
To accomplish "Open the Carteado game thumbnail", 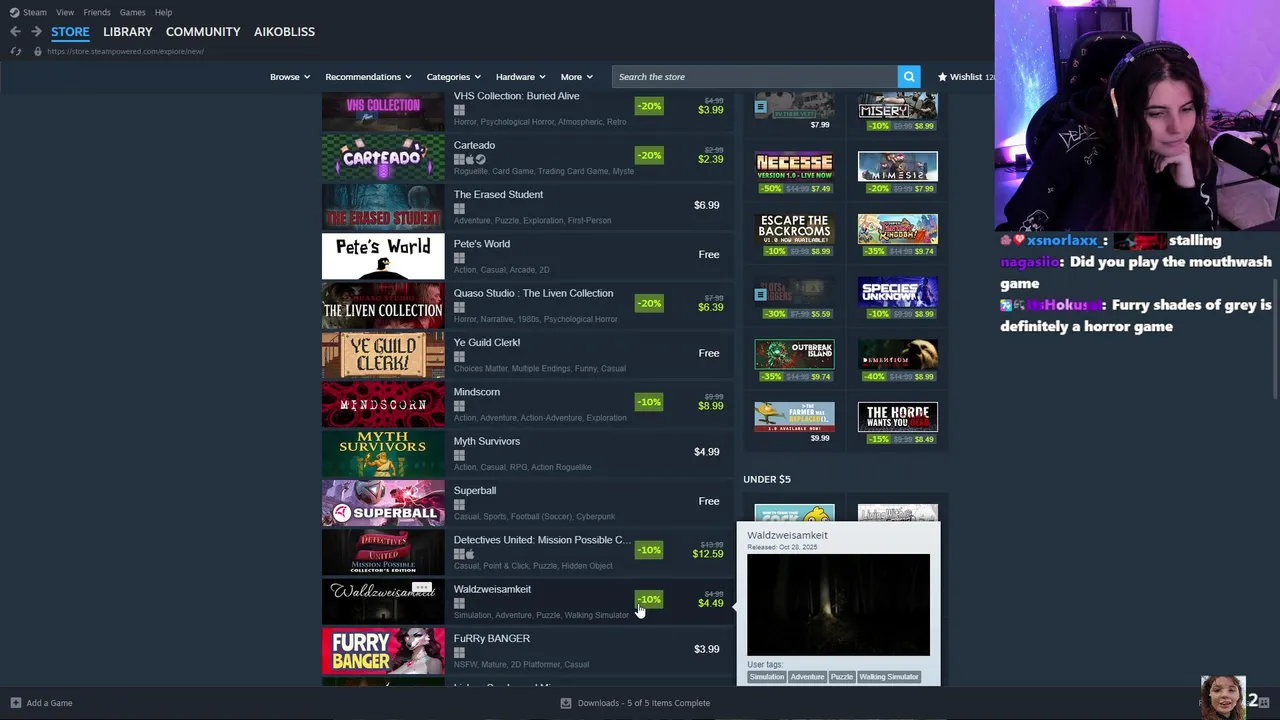I will pos(383,158).
